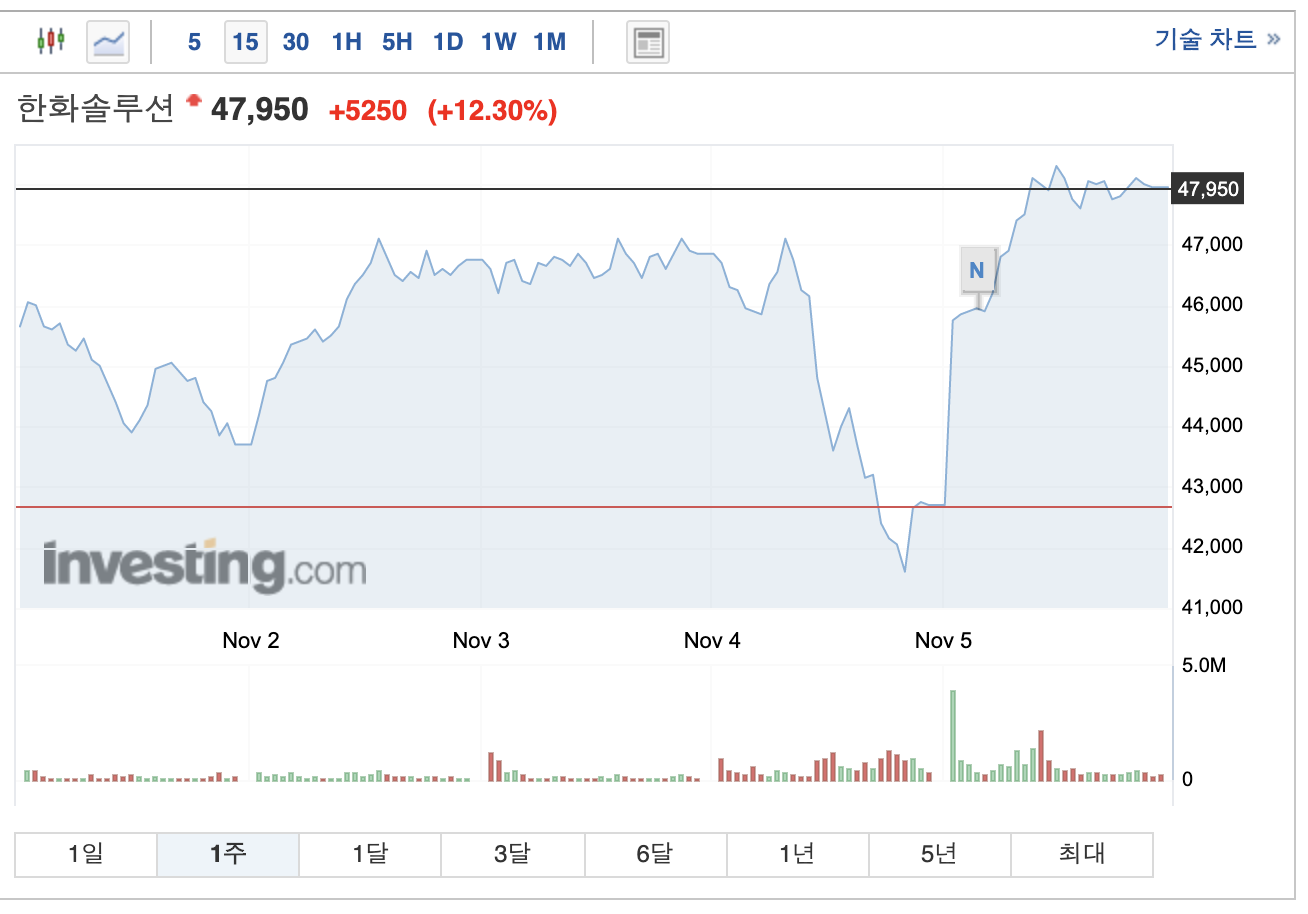
Task: Click the Nov 5 date label
Action: pos(943,641)
